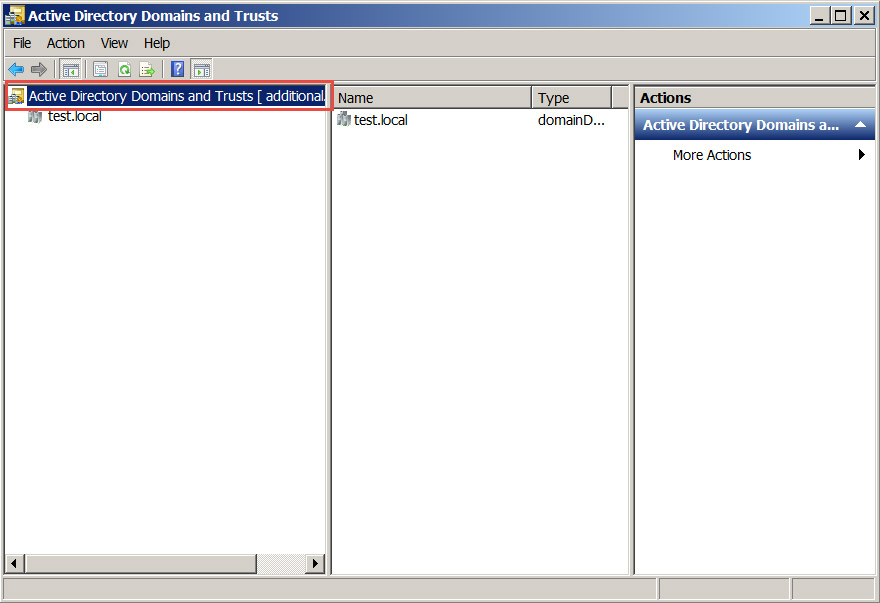
Task: Sort the list by the Type column header
Action: point(570,98)
